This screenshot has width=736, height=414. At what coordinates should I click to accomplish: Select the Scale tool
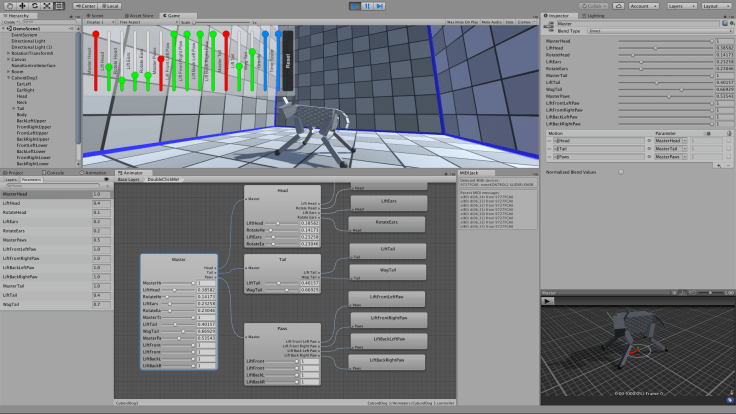(47, 5)
